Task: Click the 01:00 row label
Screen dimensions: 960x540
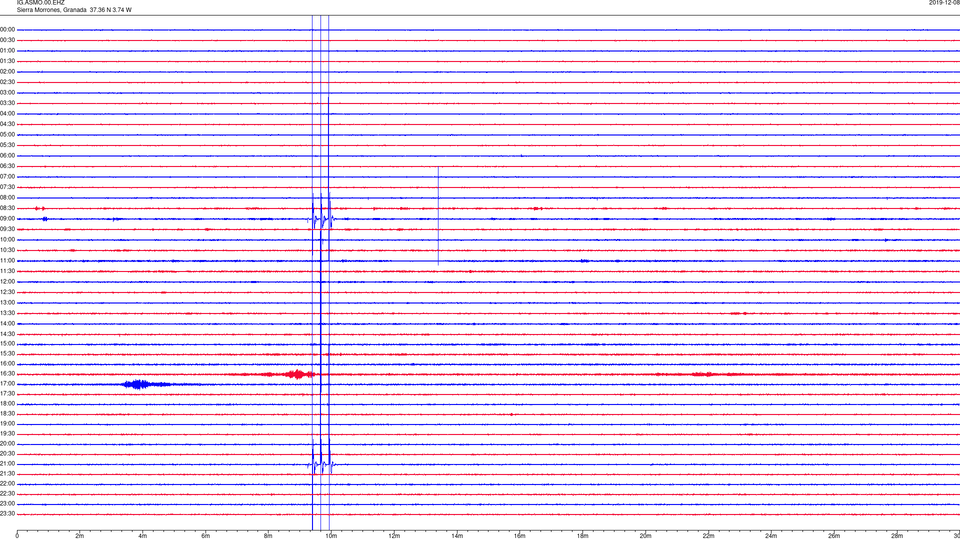Action: (7, 51)
